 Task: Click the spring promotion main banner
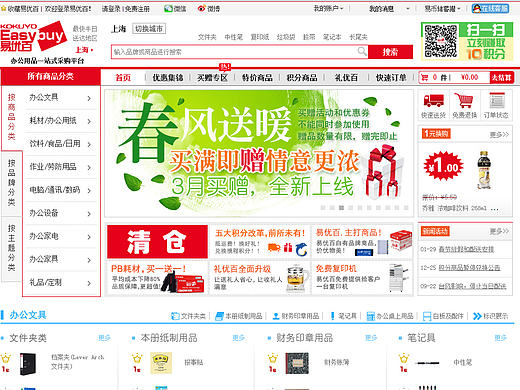[259, 153]
